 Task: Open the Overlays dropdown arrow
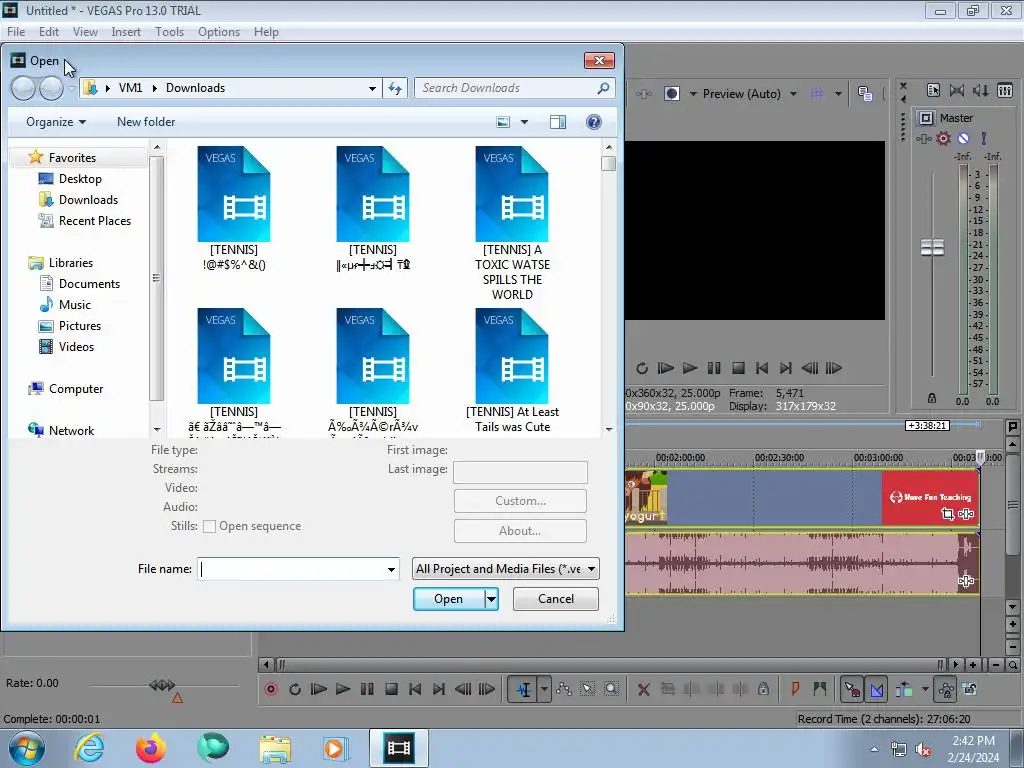(x=838, y=94)
